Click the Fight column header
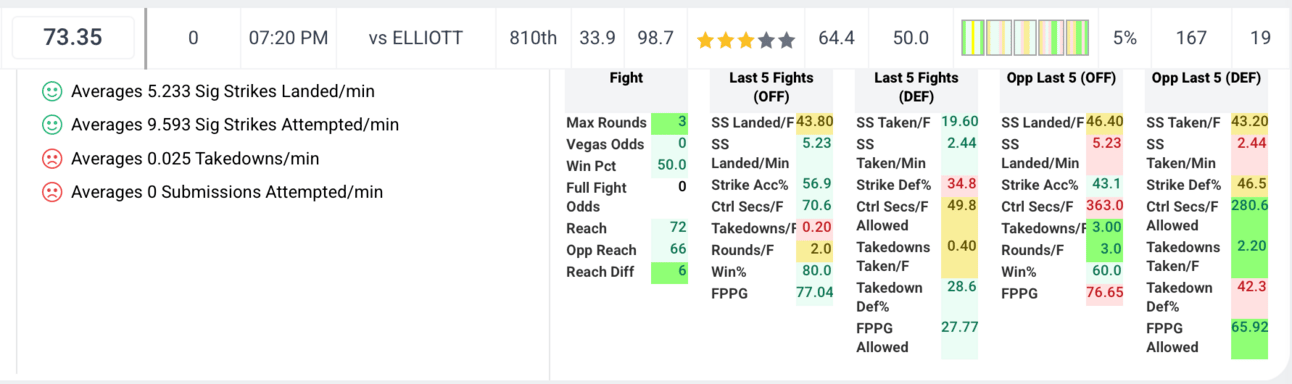This screenshot has height=384, width=1292. click(x=626, y=78)
